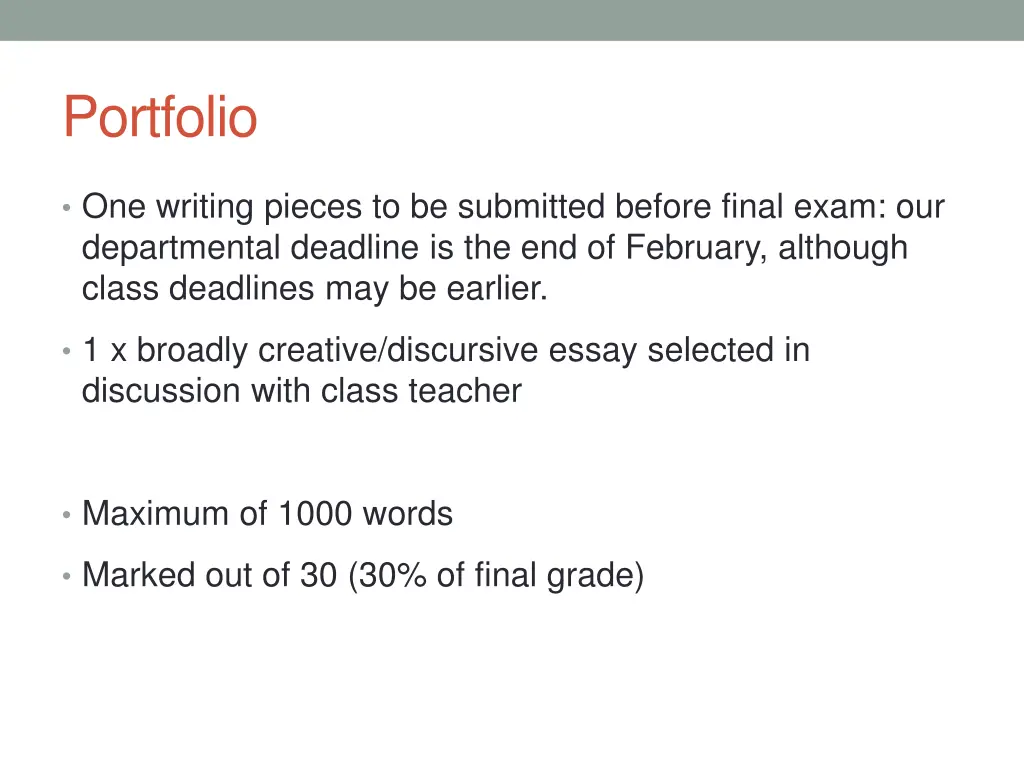Click the word "February" in the first bullet

(696, 248)
